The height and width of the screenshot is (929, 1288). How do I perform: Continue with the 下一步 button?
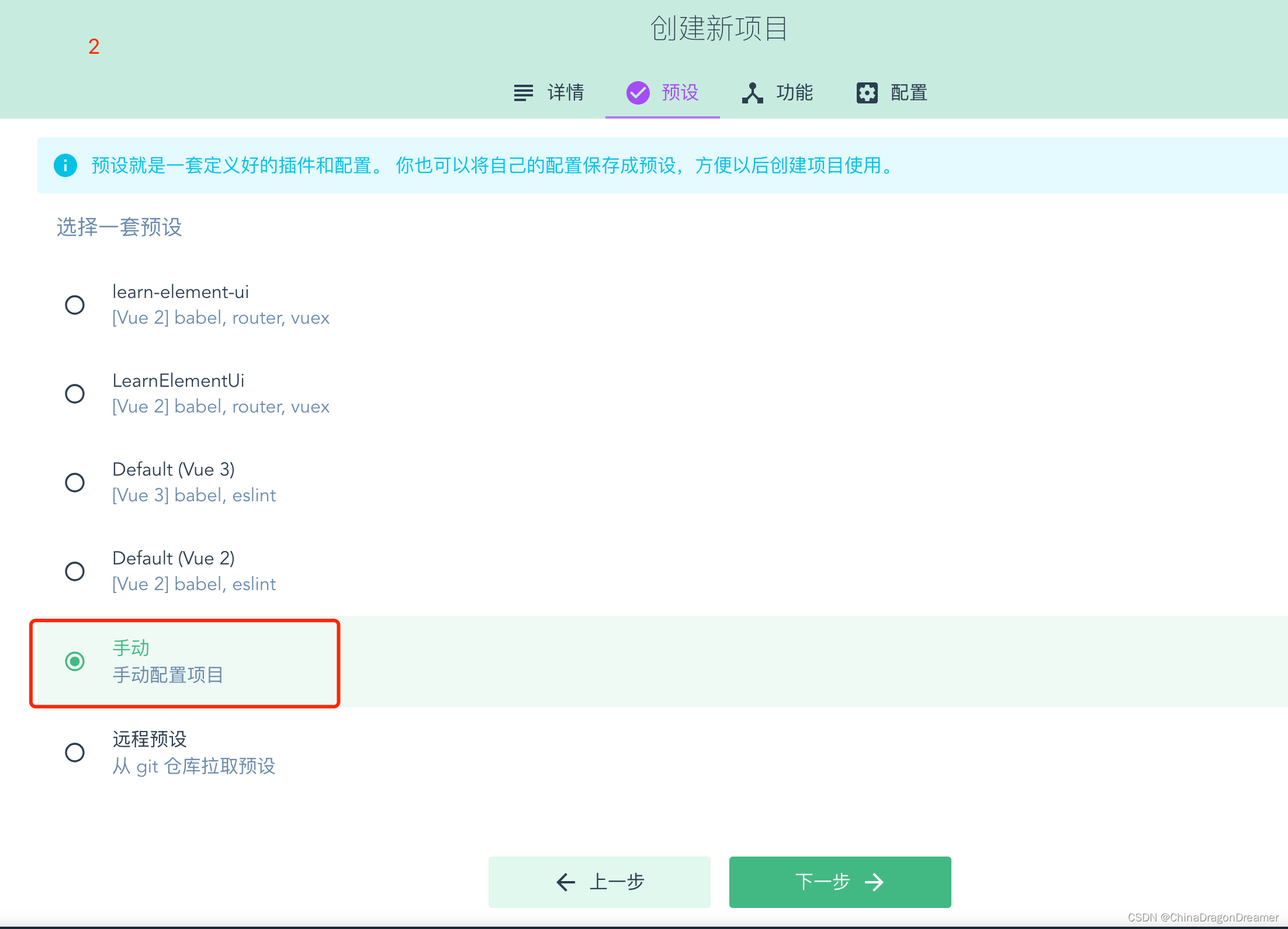click(x=840, y=882)
